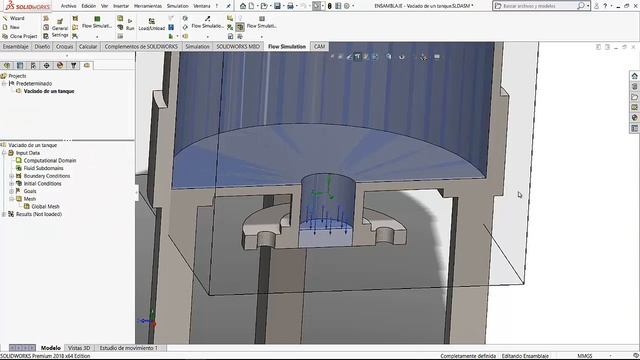The image size is (640, 360).
Task: Click the pin icon beside the menu bar
Action: click(228, 6)
